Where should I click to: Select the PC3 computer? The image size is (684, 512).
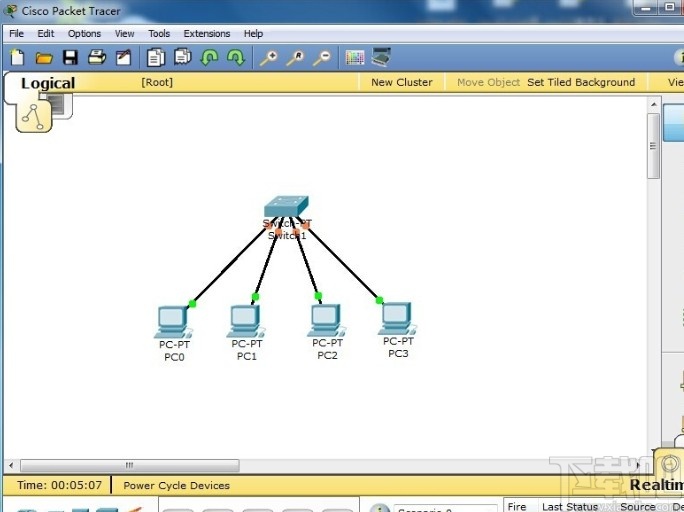pyautogui.click(x=397, y=319)
